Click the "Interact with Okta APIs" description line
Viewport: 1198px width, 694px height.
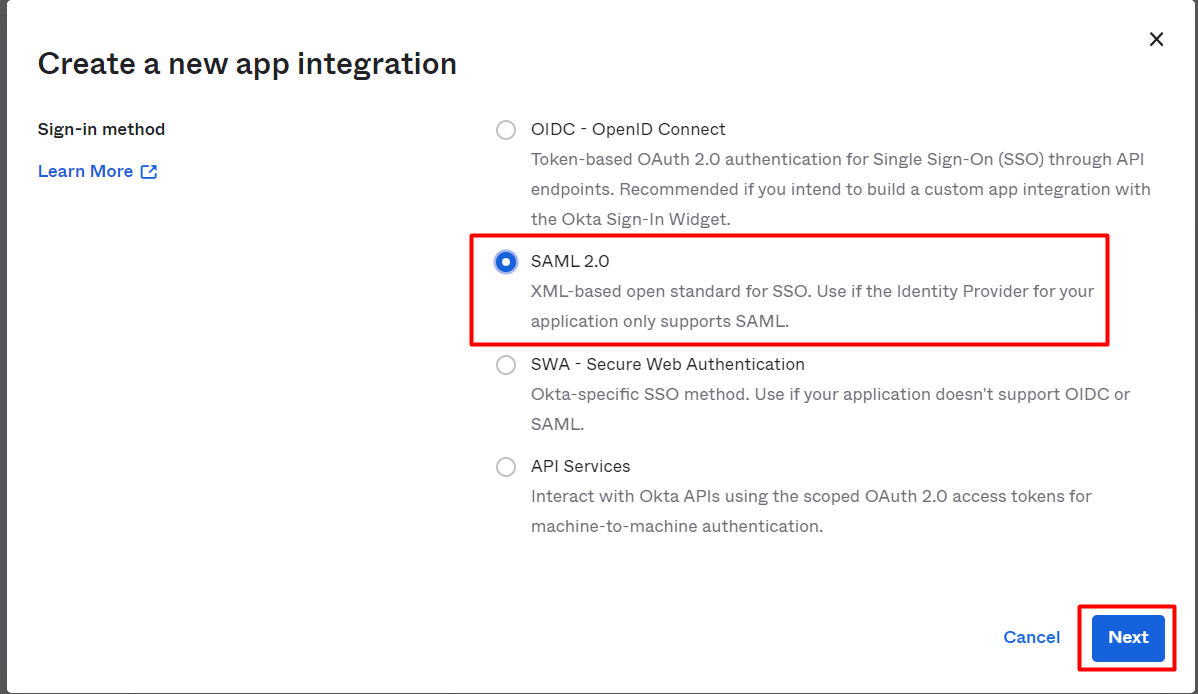tap(811, 497)
